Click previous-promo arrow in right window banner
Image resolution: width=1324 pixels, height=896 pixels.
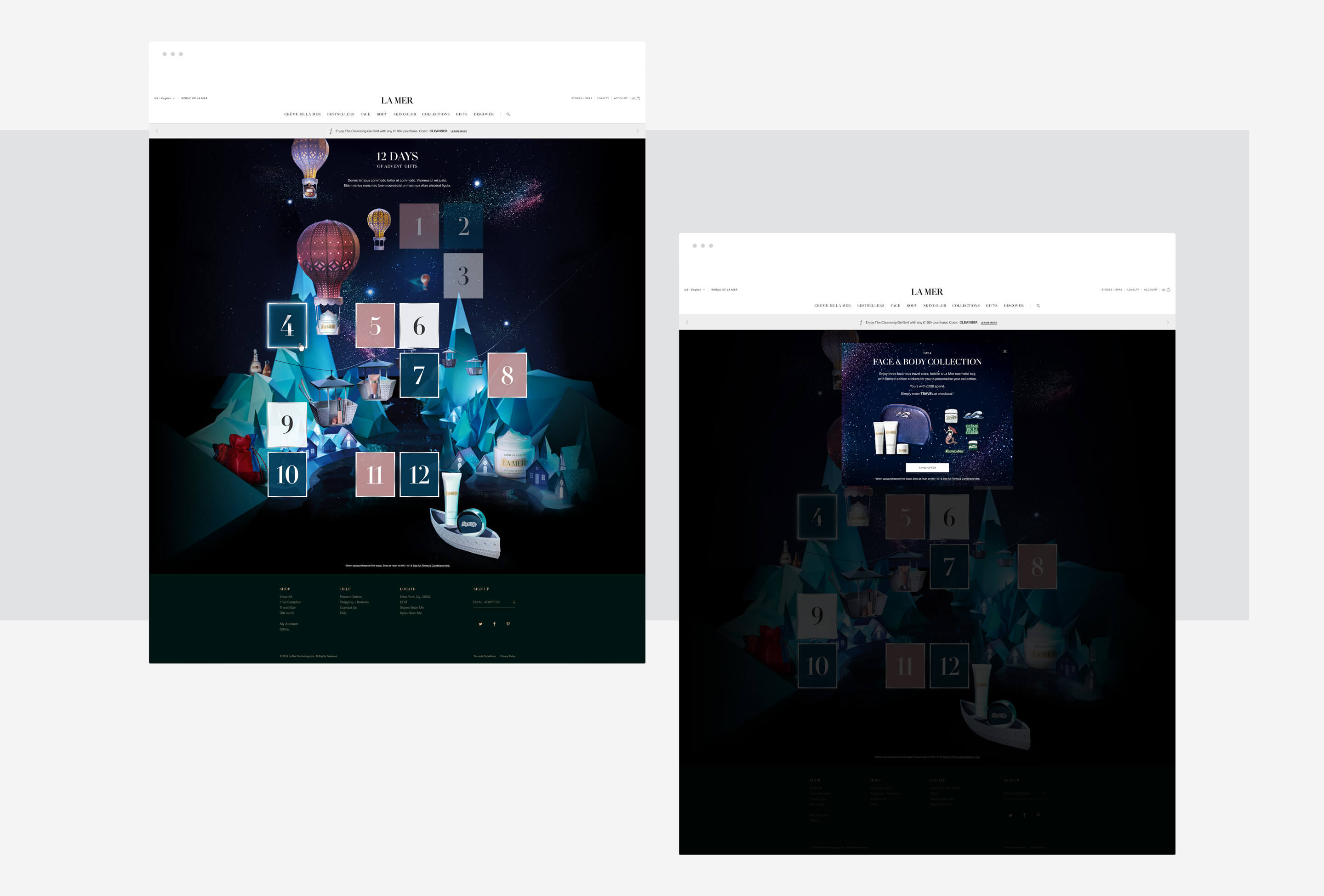686,322
